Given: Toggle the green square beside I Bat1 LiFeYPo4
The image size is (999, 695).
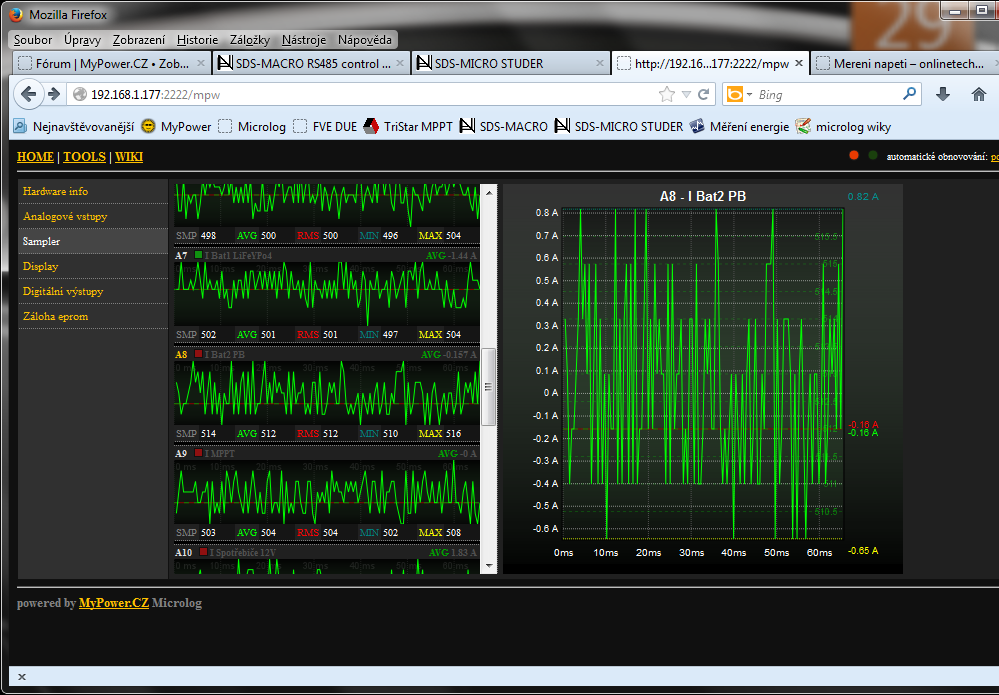Looking at the screenshot, I should coord(198,256).
